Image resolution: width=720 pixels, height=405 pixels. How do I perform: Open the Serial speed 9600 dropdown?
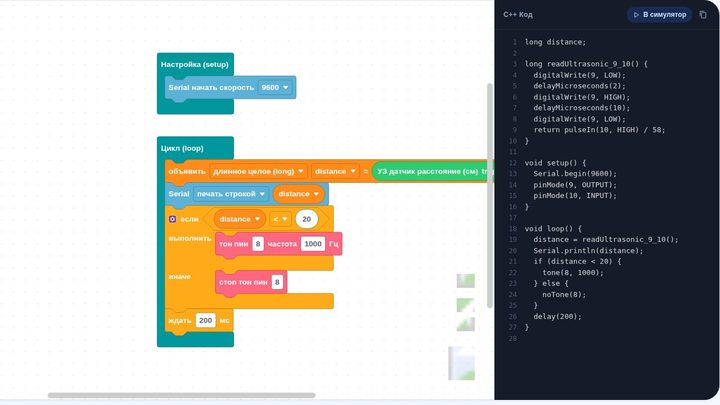point(275,87)
